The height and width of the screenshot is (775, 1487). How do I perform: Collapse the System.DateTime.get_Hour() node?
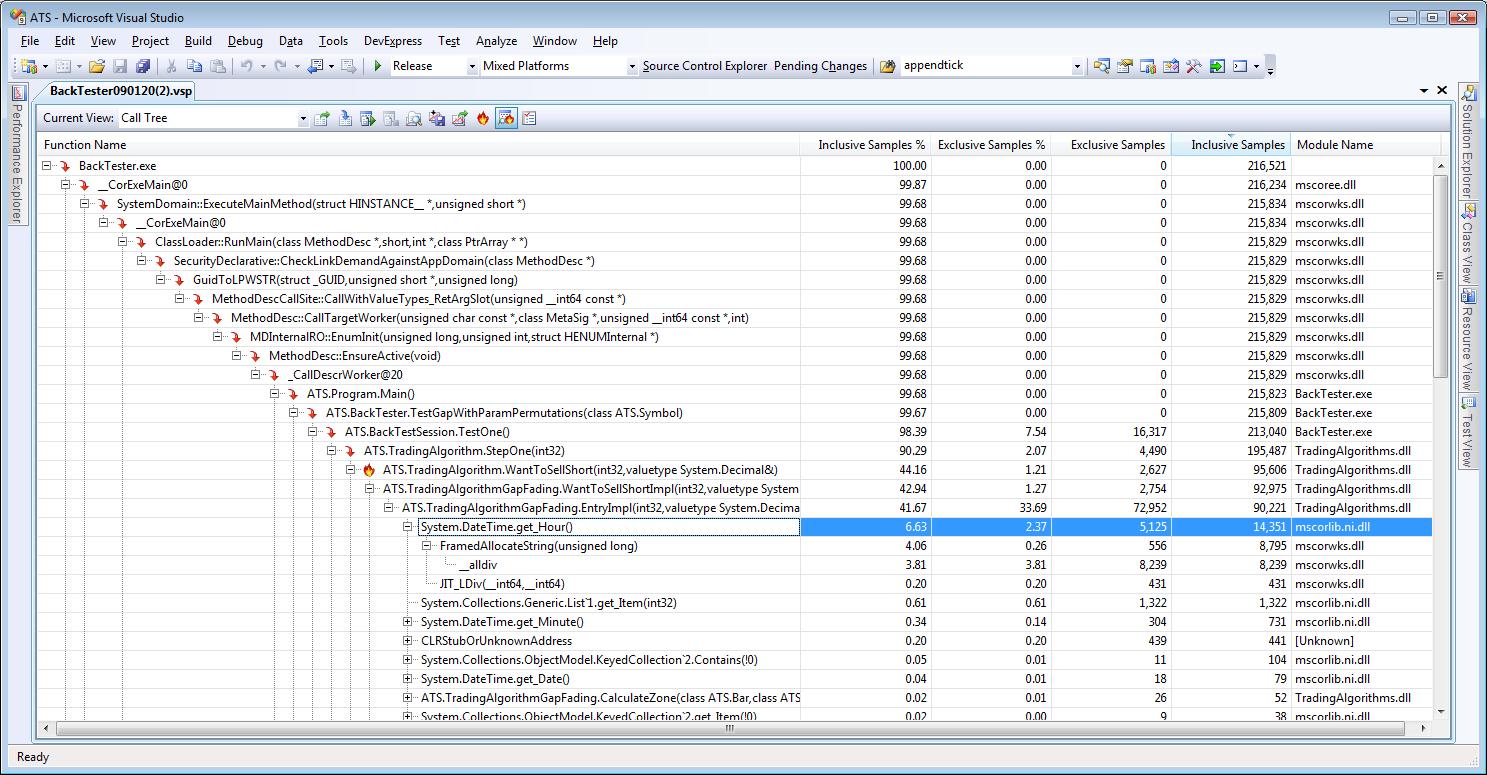tap(408, 527)
